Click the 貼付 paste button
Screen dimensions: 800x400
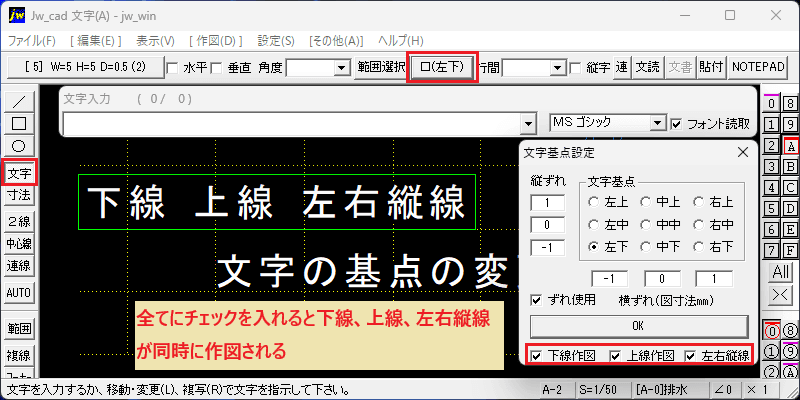[x=711, y=67]
